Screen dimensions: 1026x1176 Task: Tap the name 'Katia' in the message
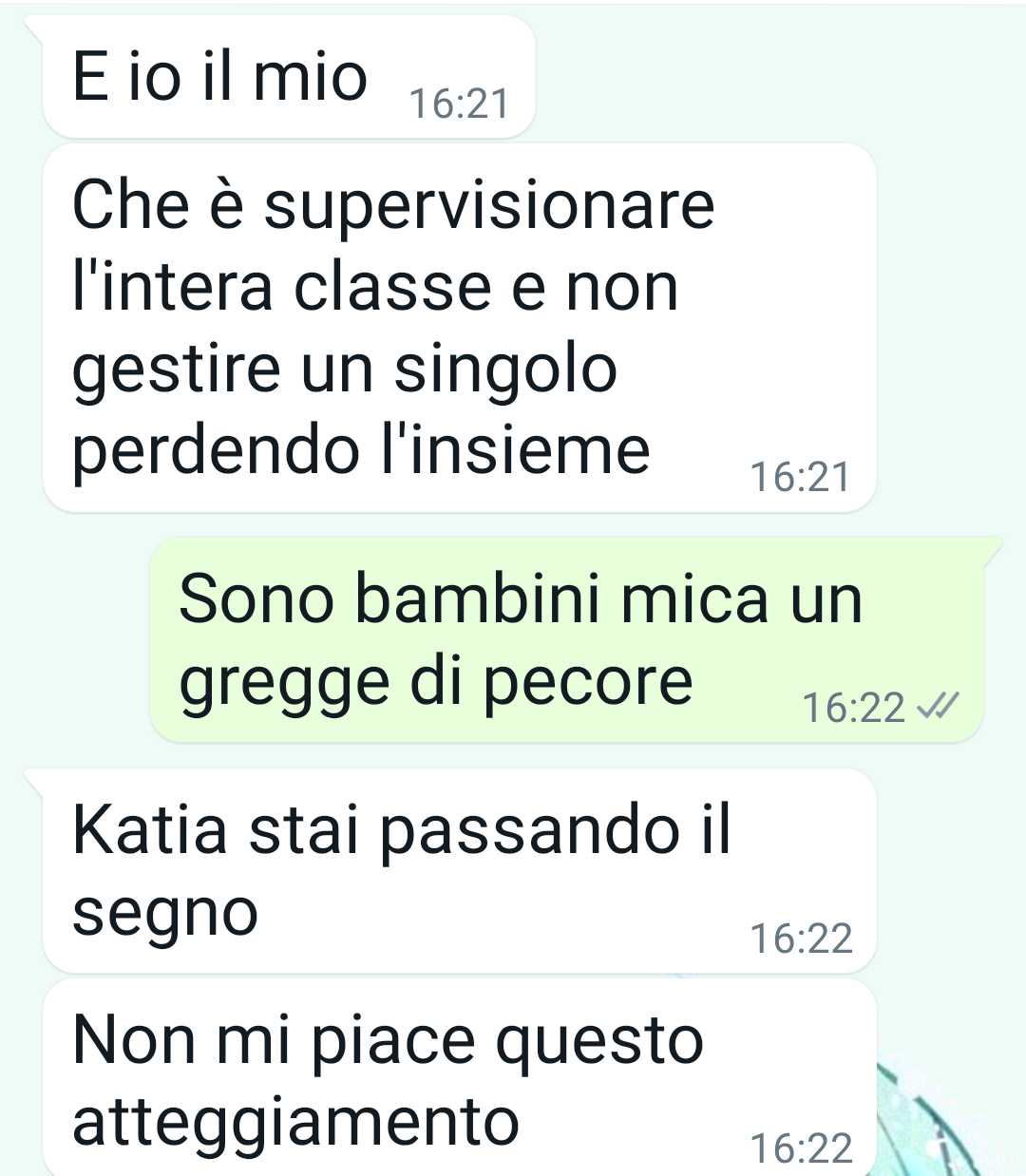pyautogui.click(x=151, y=829)
